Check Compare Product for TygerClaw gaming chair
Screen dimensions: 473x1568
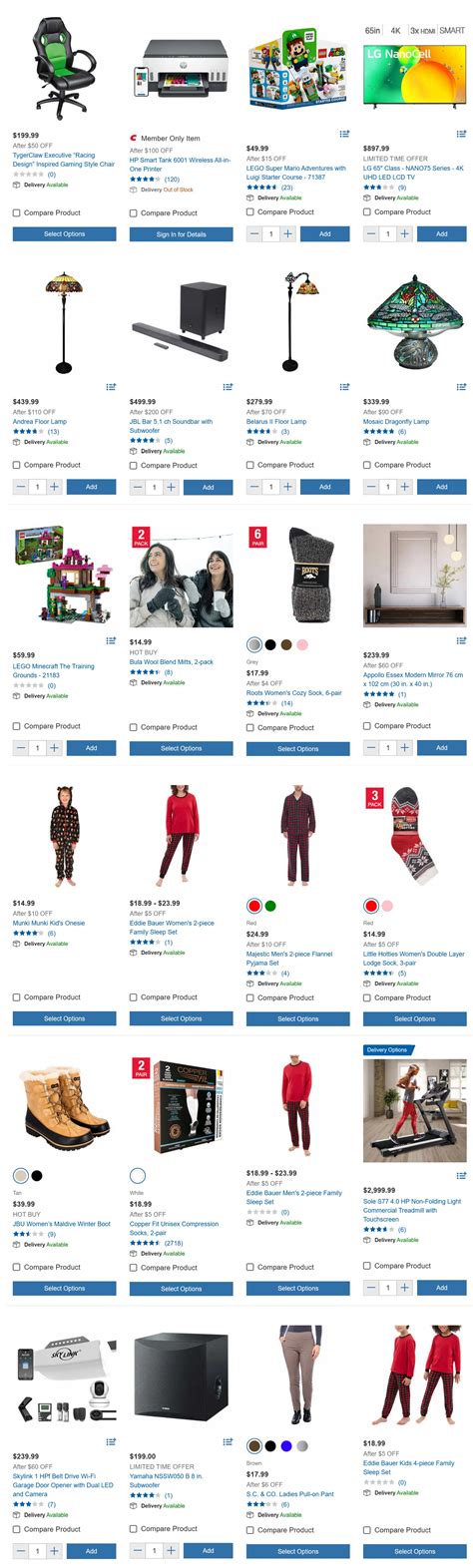pos(17,212)
